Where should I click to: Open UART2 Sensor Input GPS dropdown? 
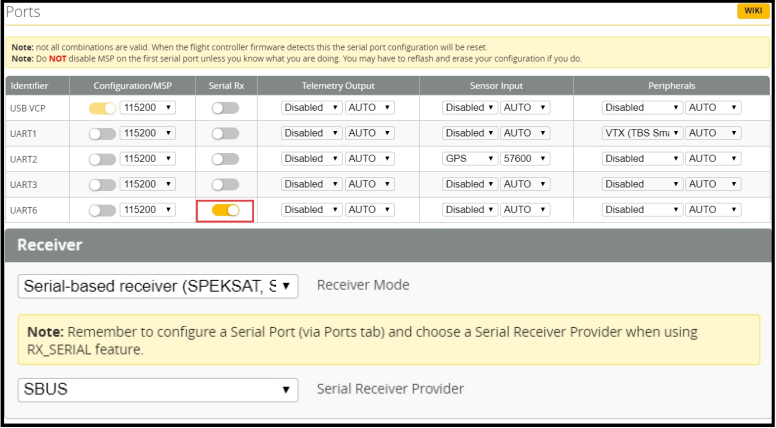(470, 159)
